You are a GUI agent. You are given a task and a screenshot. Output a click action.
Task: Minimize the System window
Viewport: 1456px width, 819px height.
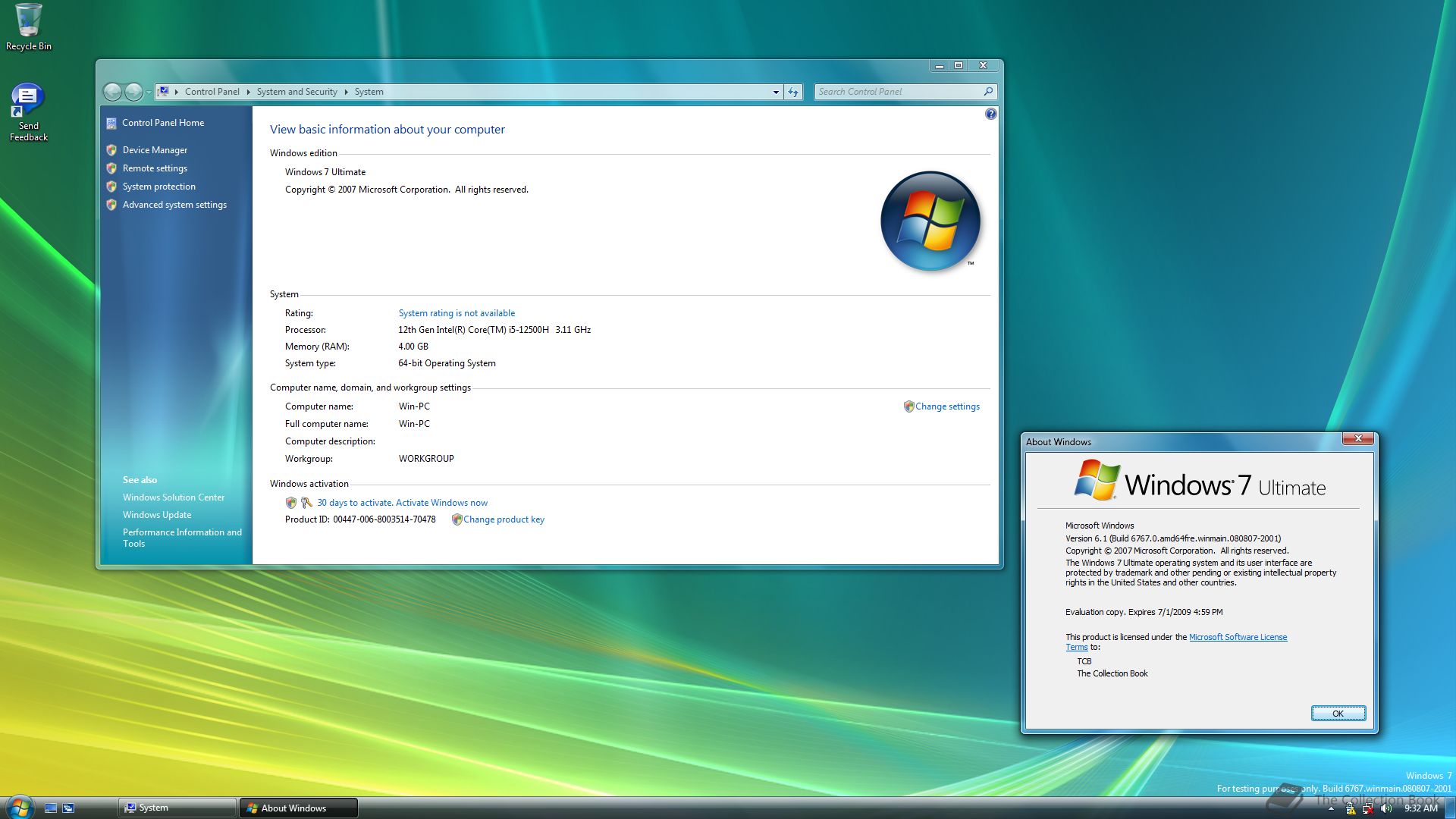click(x=940, y=66)
